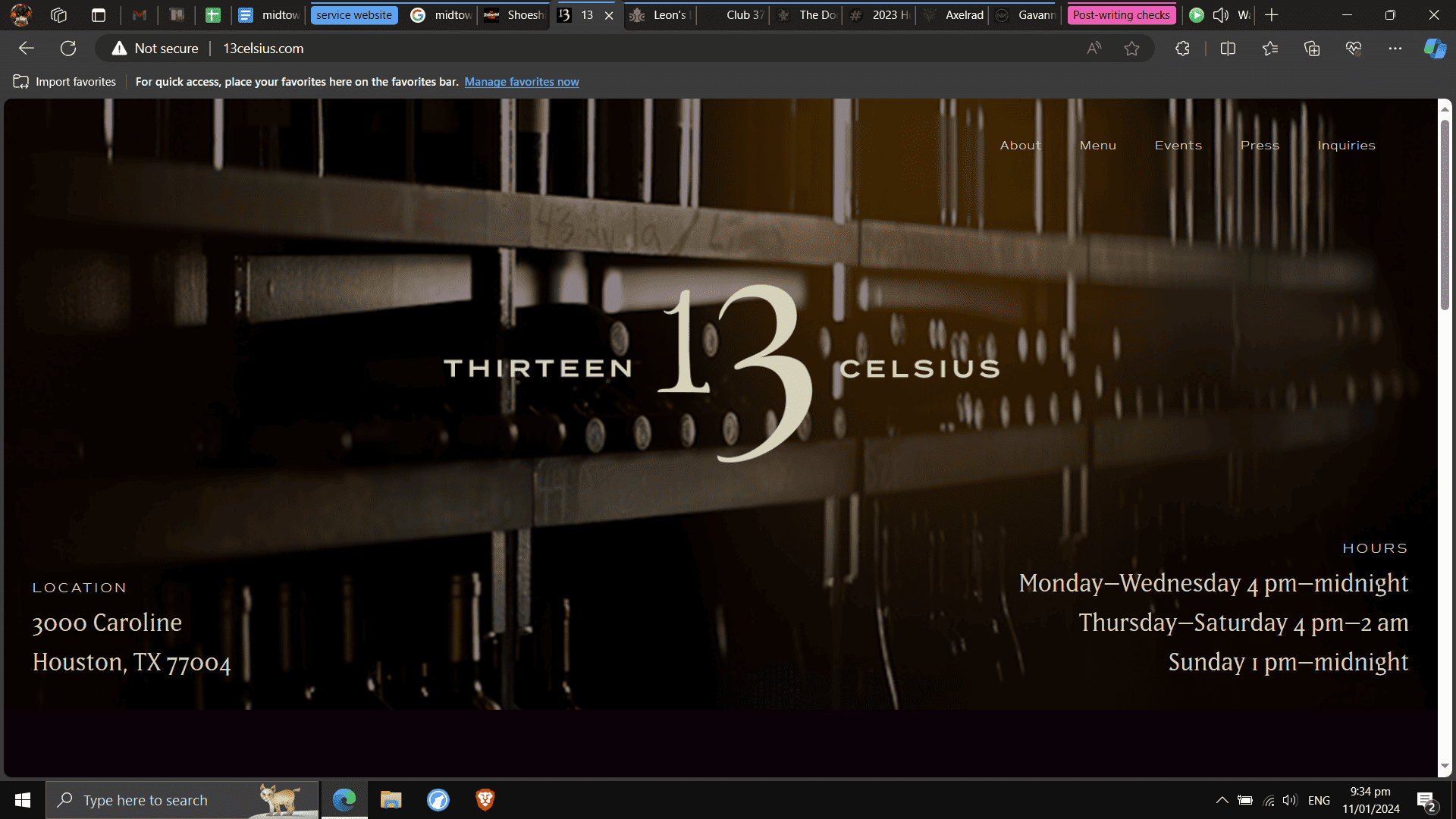Open File Explorer from taskbar
The height and width of the screenshot is (819, 1456).
391,800
